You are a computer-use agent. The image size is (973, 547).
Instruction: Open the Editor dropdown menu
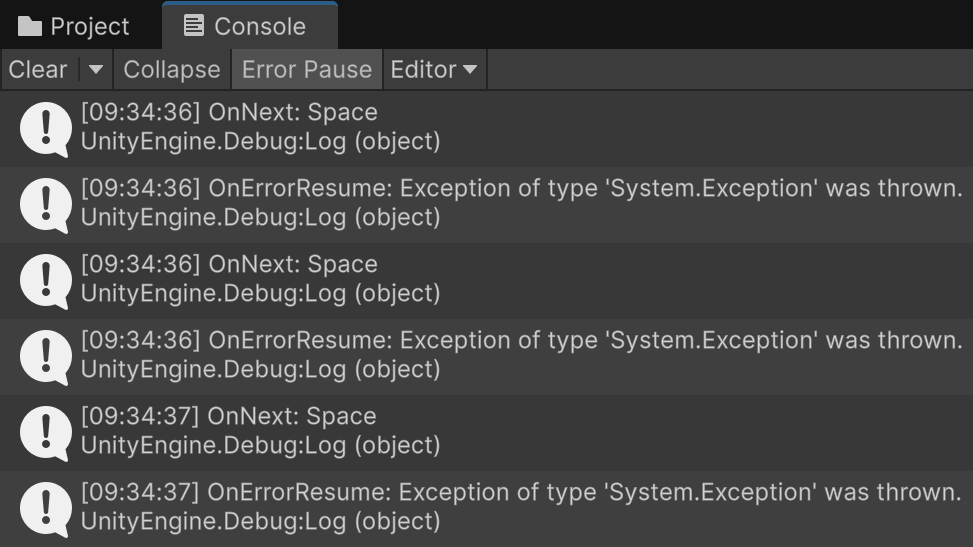click(433, 70)
